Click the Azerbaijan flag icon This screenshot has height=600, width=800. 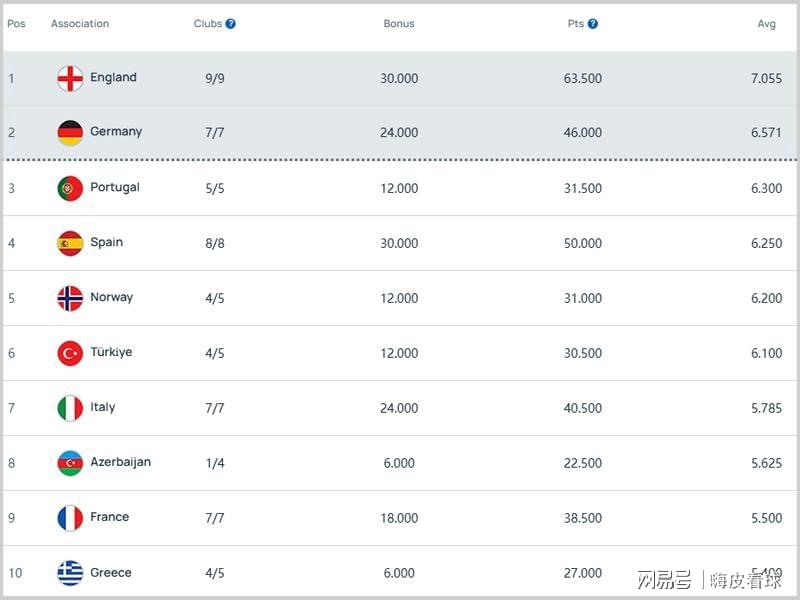coord(70,463)
